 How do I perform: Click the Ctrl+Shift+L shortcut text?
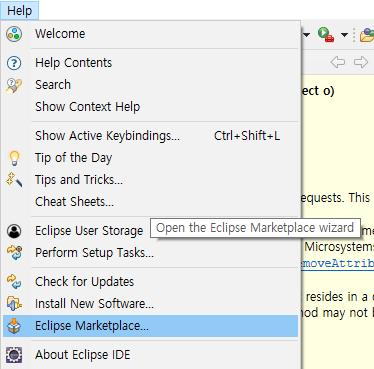[x=247, y=136]
